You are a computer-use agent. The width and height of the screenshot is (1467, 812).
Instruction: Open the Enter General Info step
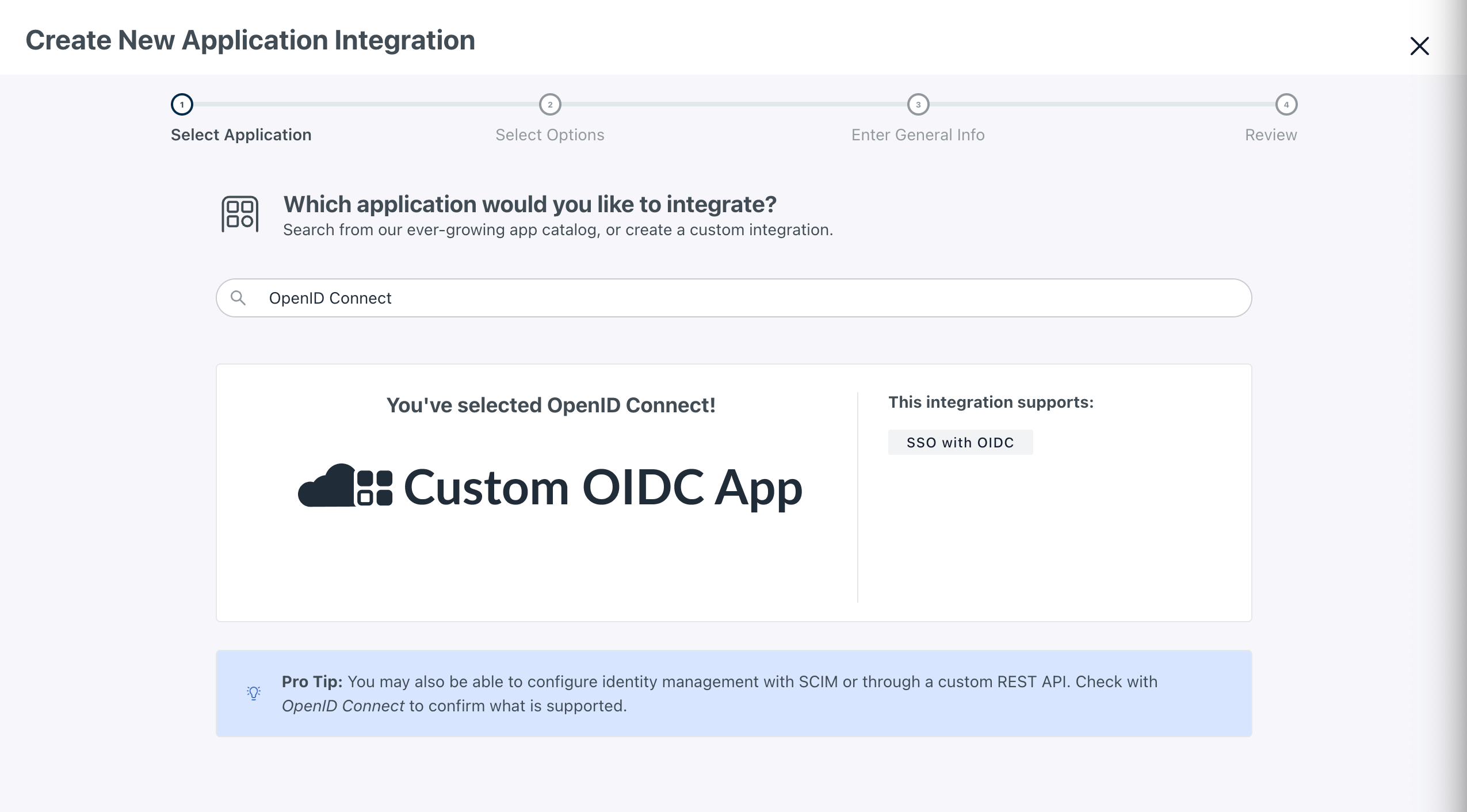click(917, 135)
